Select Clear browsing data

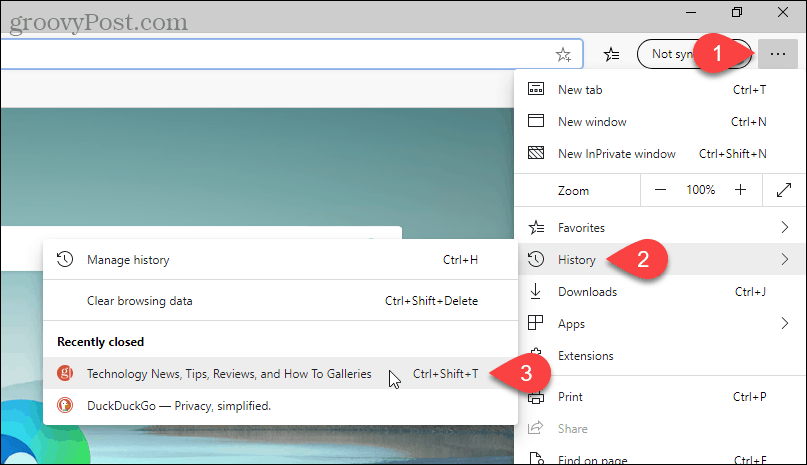(x=139, y=300)
